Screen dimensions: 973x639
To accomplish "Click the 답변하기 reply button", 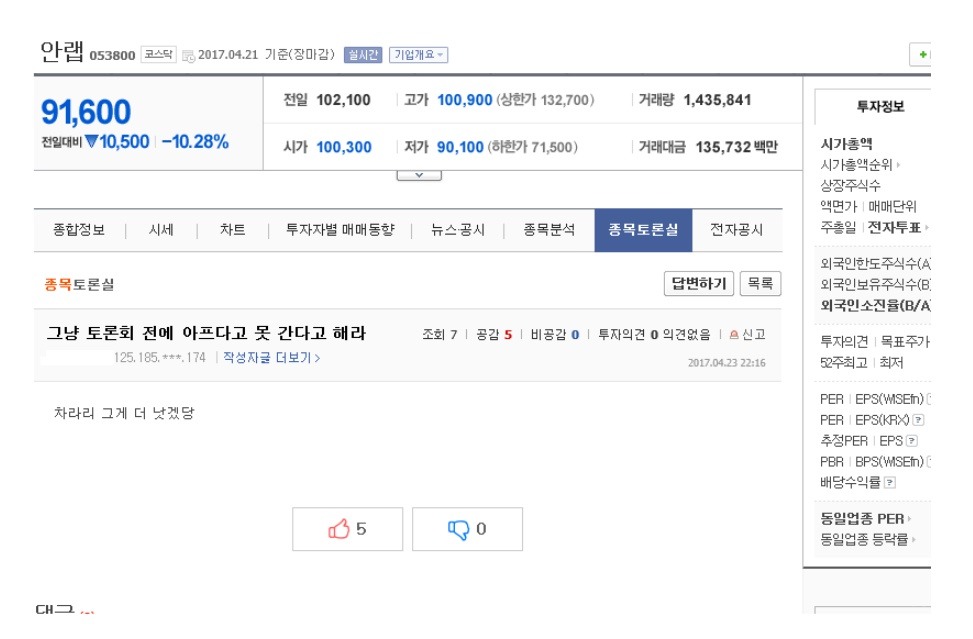I will (x=699, y=284).
